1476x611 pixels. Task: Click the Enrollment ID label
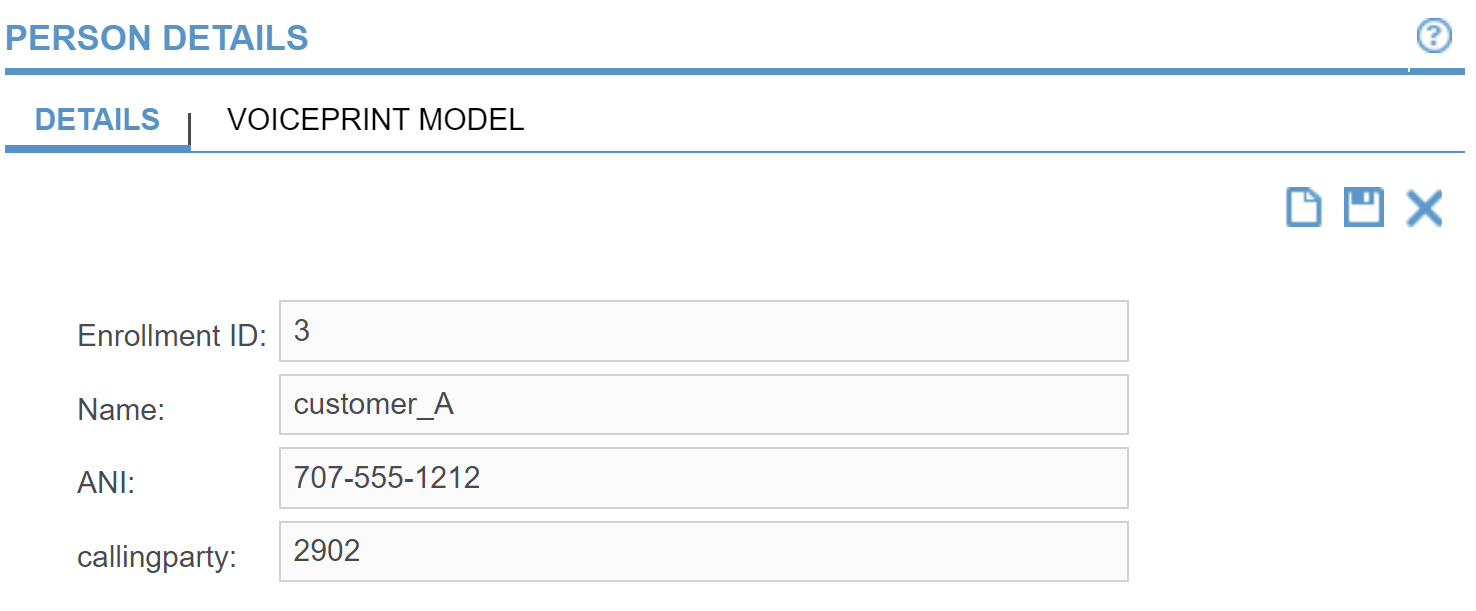(x=172, y=336)
